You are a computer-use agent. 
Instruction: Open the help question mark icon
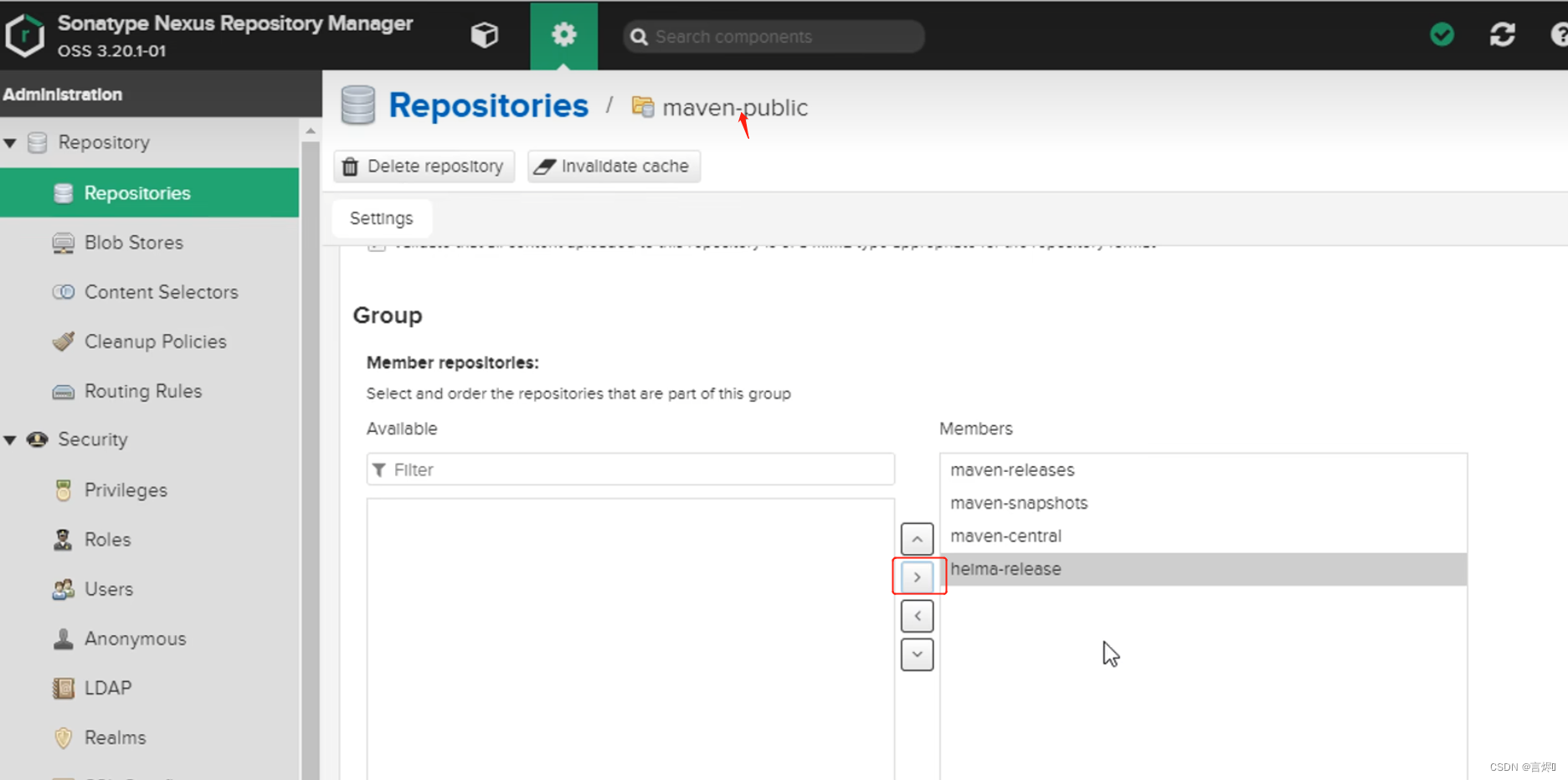click(1560, 34)
